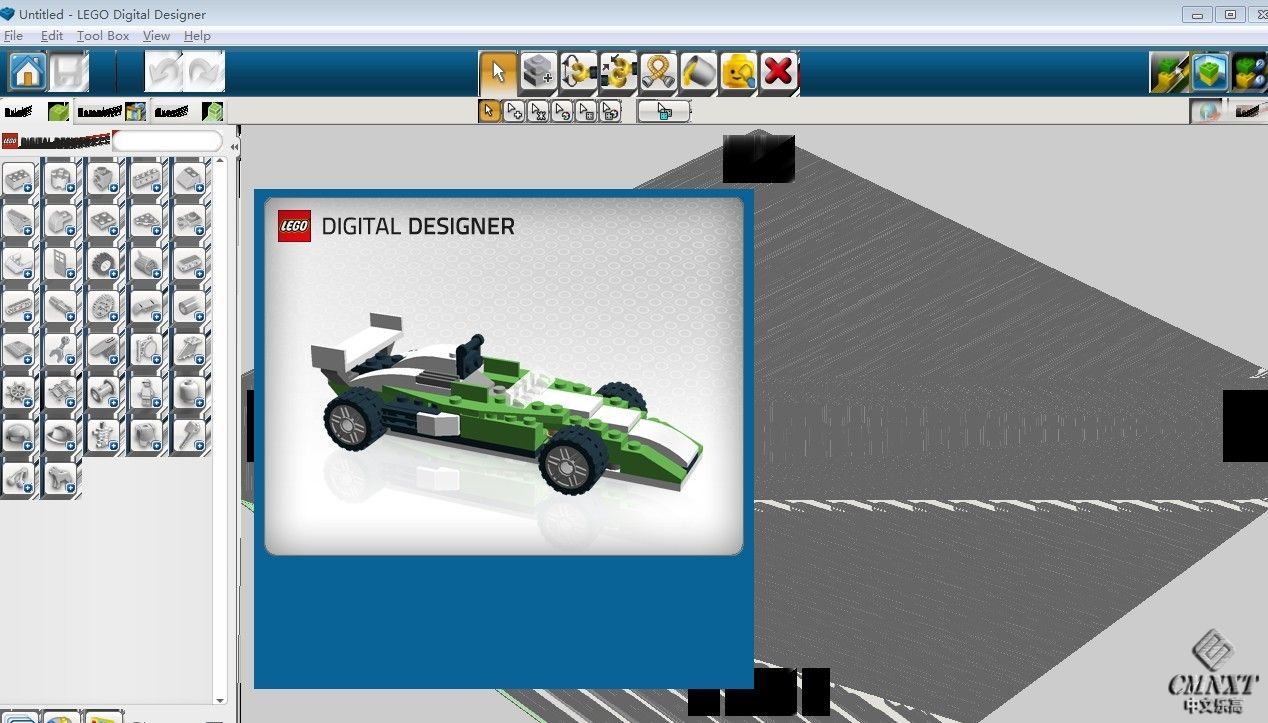Open the sharing globe icon
The width and height of the screenshot is (1268, 723).
point(1206,111)
